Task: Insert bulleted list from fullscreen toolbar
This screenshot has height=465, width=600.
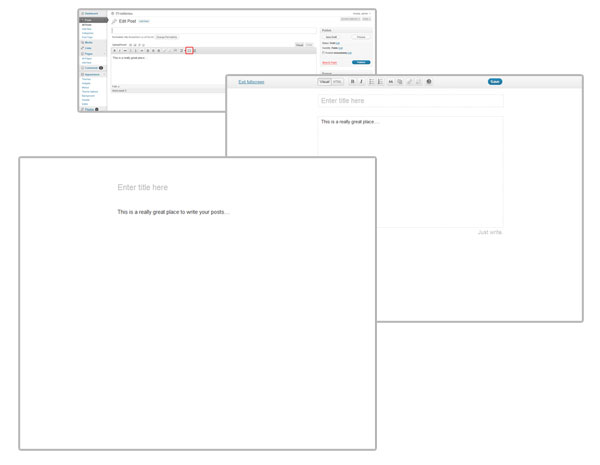Action: tap(372, 82)
